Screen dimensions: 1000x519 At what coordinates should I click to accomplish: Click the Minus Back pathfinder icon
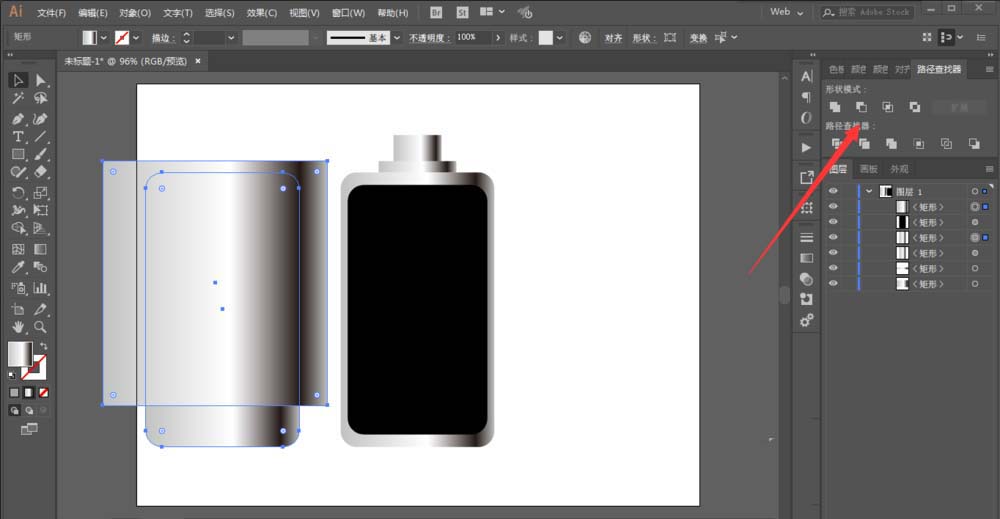click(974, 144)
